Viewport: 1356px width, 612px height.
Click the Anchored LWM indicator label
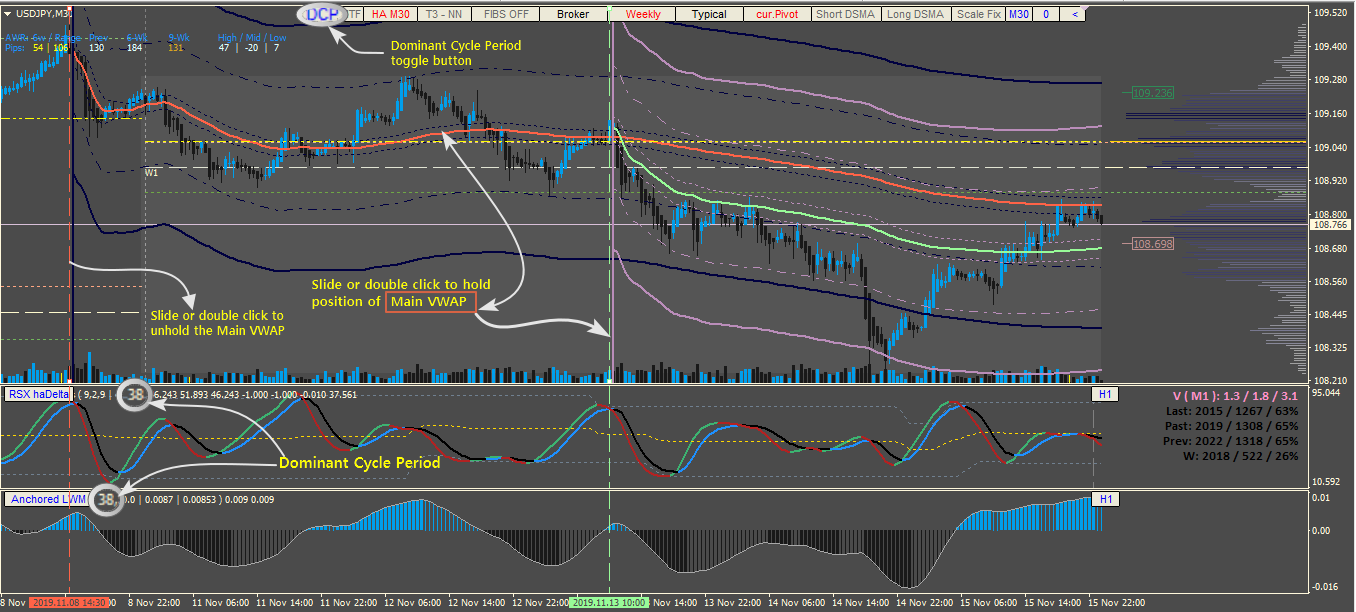pos(47,498)
